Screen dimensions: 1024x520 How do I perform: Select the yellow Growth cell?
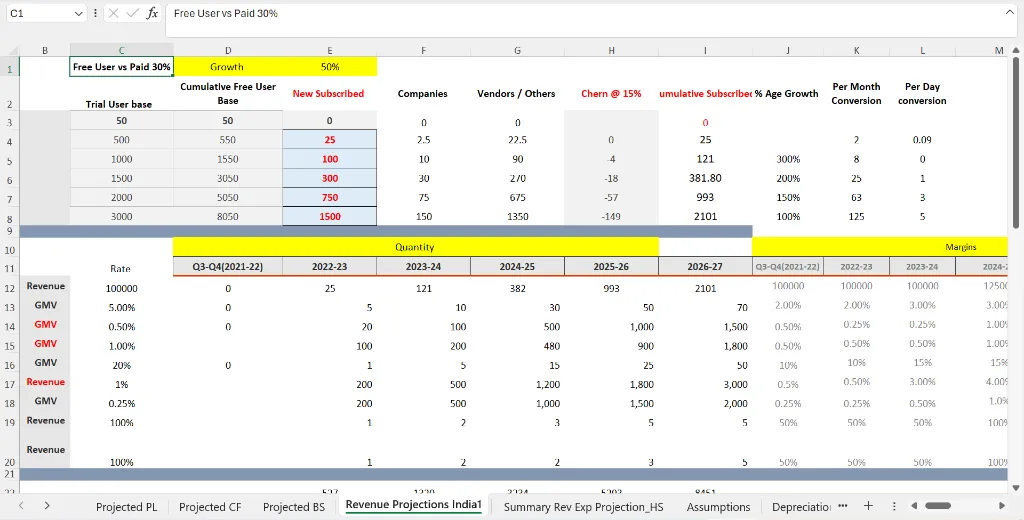[227, 67]
